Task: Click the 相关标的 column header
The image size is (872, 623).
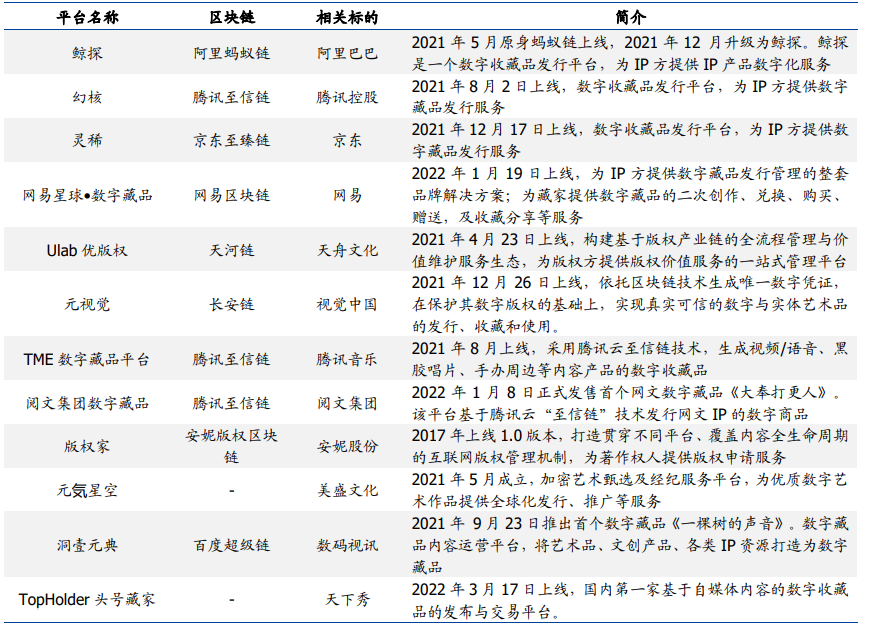Action: point(337,21)
